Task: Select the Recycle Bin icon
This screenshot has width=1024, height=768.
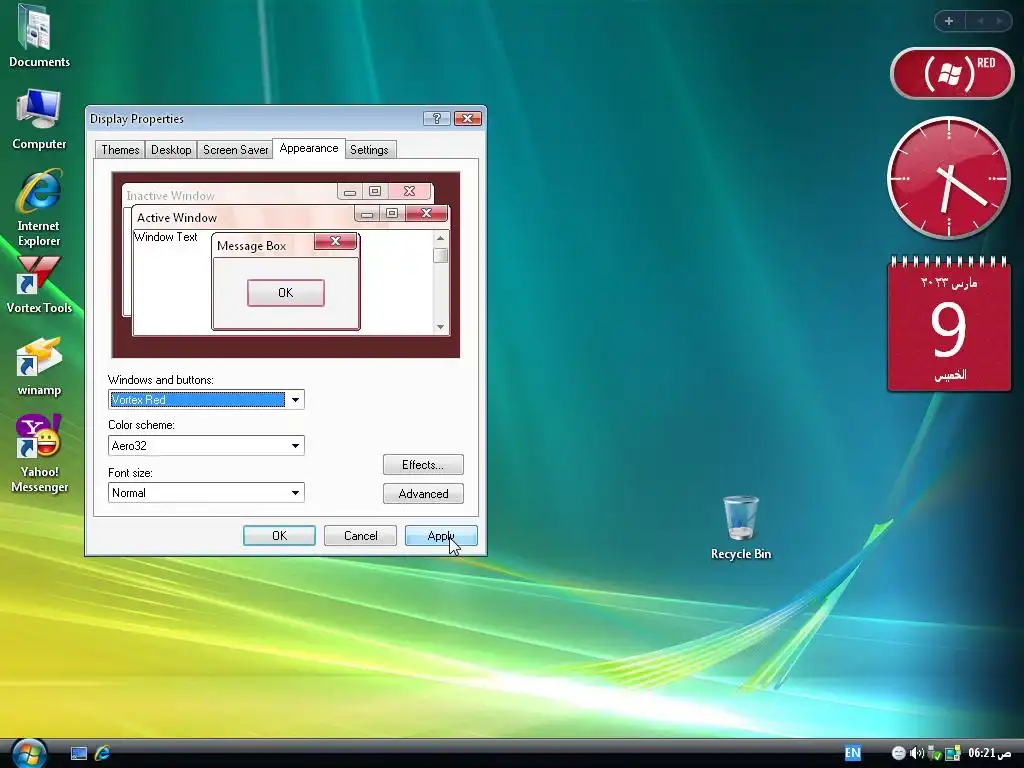Action: coord(741,528)
